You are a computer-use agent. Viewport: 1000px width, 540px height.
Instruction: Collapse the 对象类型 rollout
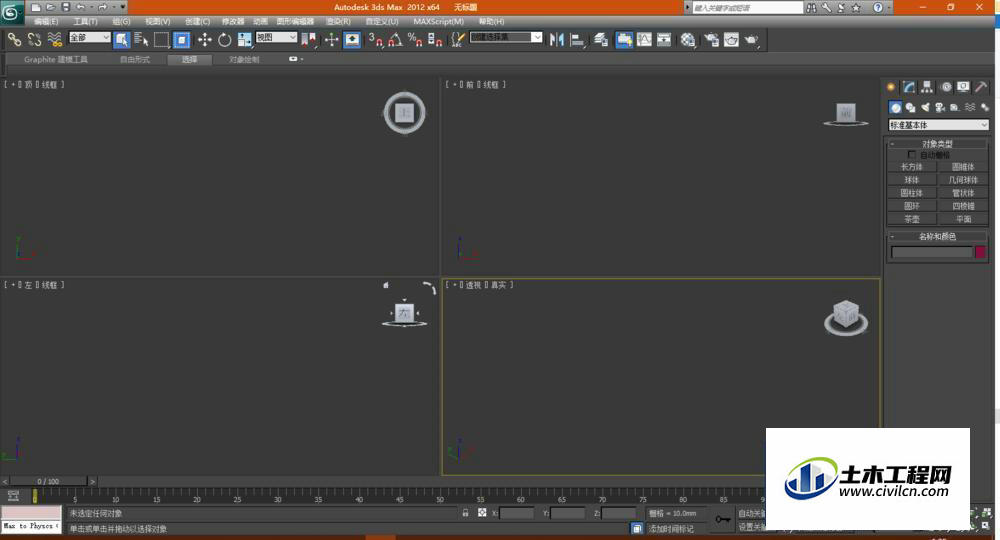937,144
